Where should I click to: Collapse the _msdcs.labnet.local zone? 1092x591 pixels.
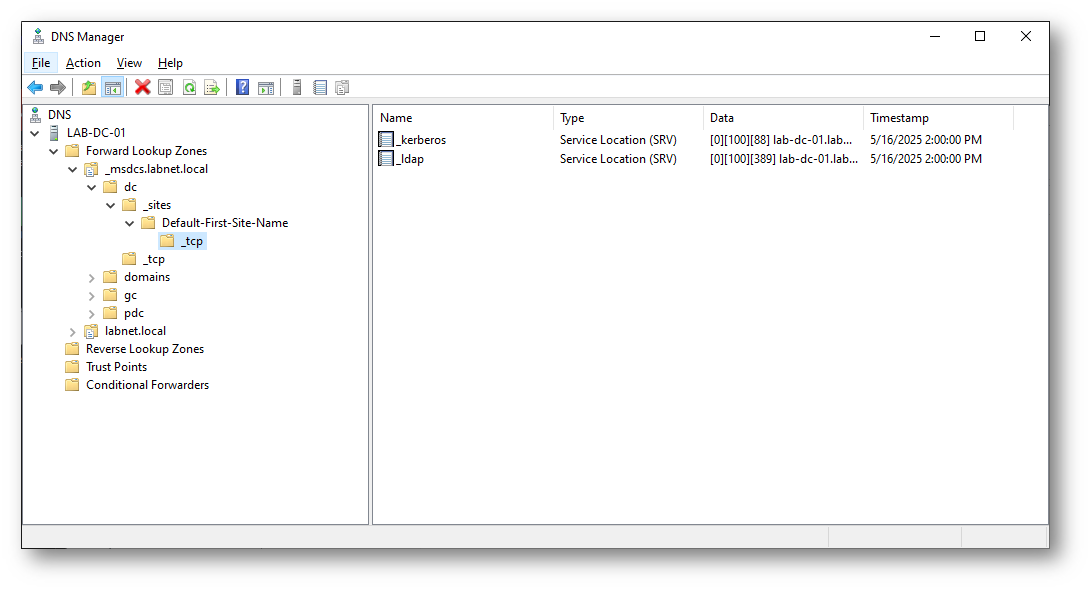(x=72, y=169)
